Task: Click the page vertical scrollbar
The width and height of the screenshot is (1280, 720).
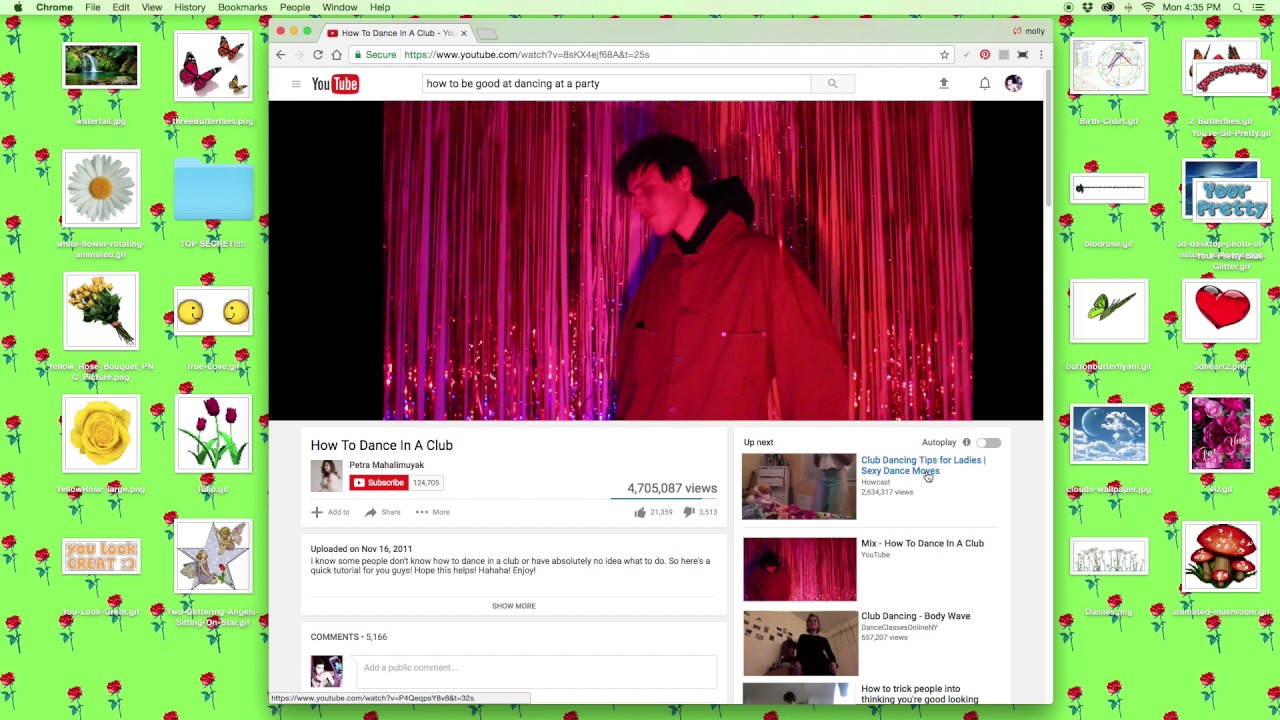Action: tap(1048, 140)
